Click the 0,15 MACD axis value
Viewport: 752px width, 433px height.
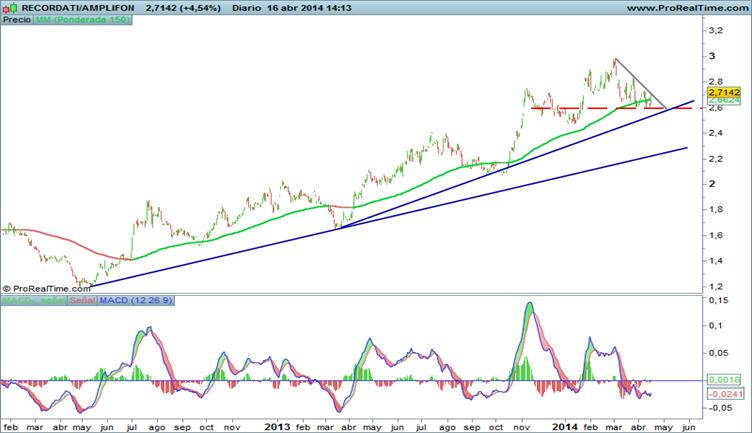718,300
